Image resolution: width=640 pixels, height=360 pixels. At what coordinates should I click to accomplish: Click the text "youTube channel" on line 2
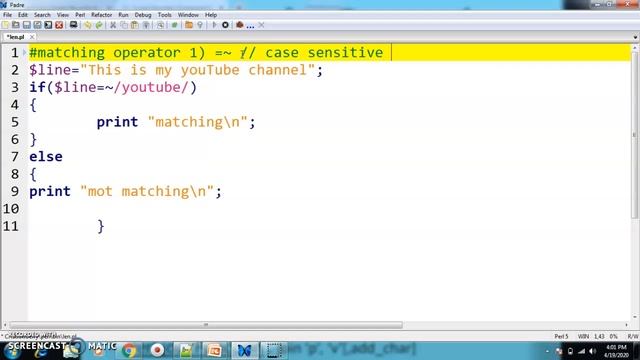click(x=244, y=70)
